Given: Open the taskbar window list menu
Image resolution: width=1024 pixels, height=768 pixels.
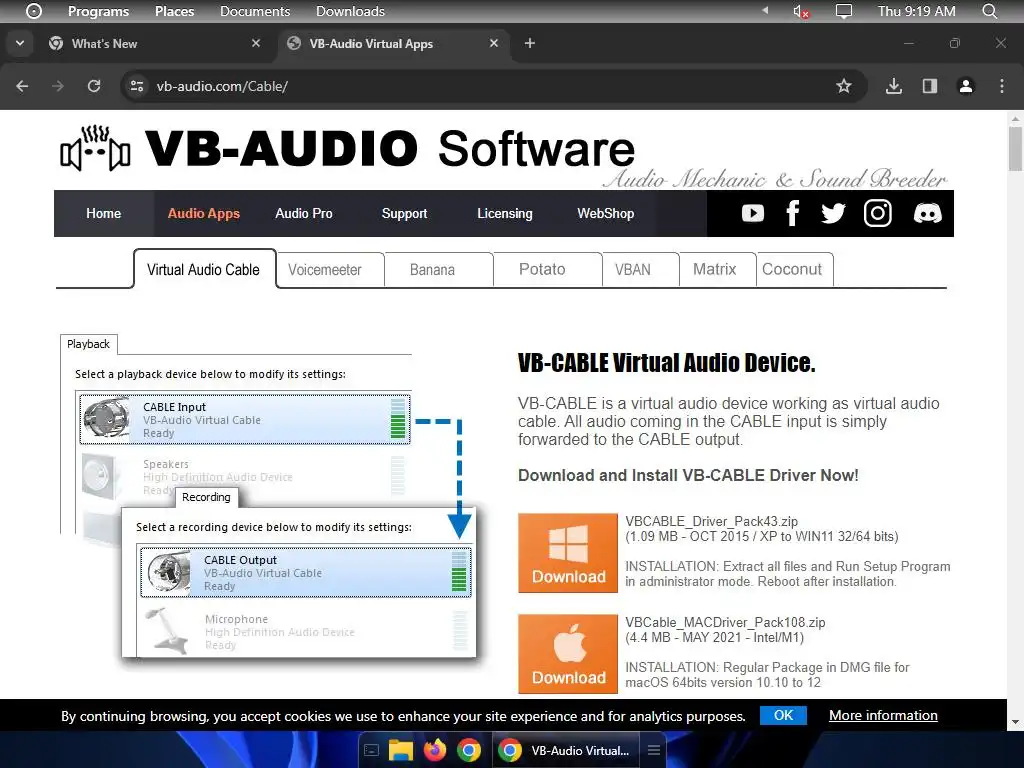Looking at the screenshot, I should click(x=654, y=750).
